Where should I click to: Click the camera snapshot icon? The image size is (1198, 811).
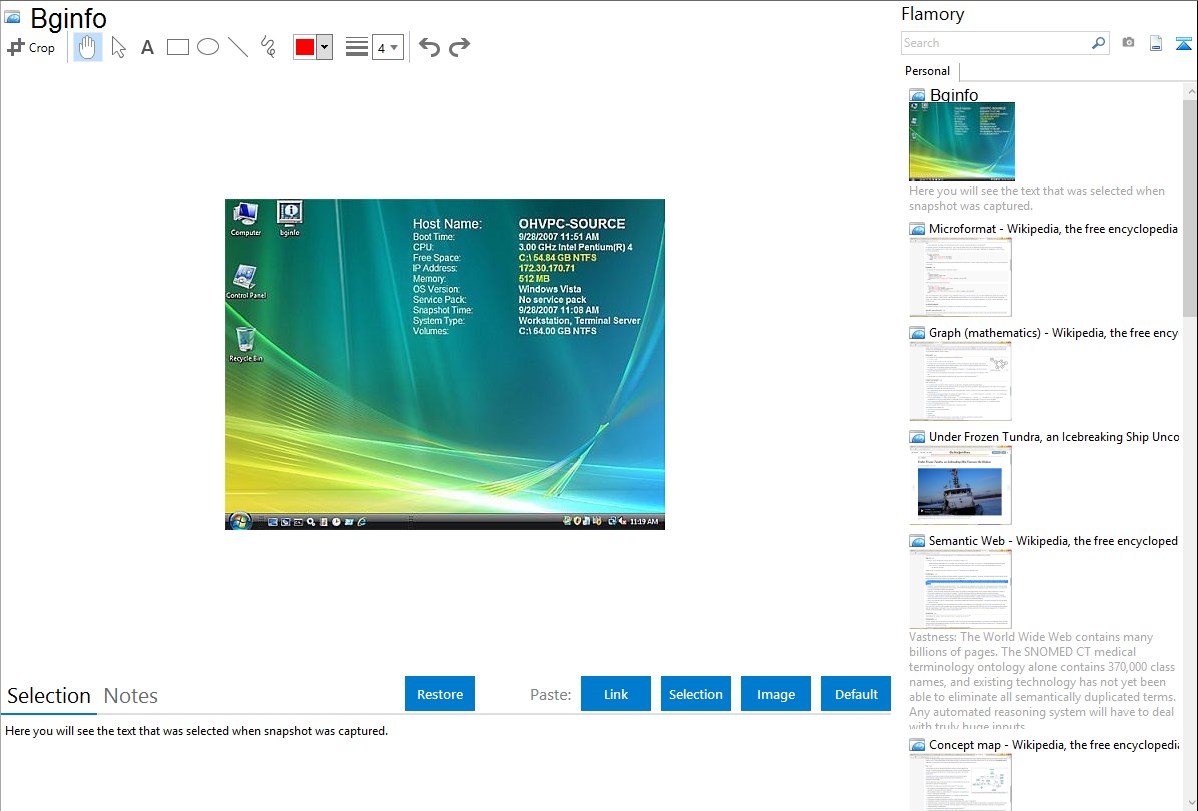[1128, 43]
